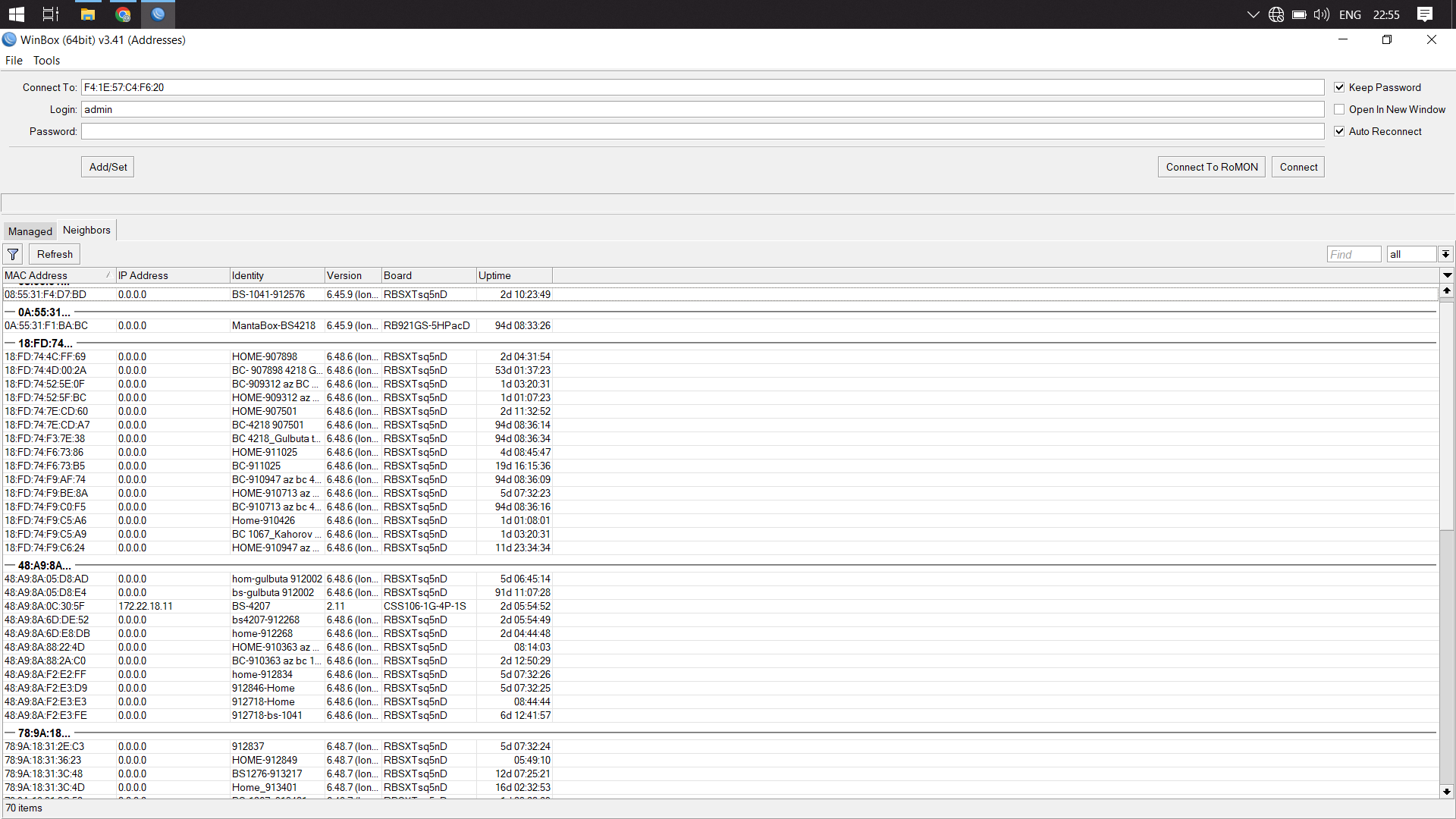Screen dimensions: 1456x819
Task: Open the File menu
Action: [14, 61]
